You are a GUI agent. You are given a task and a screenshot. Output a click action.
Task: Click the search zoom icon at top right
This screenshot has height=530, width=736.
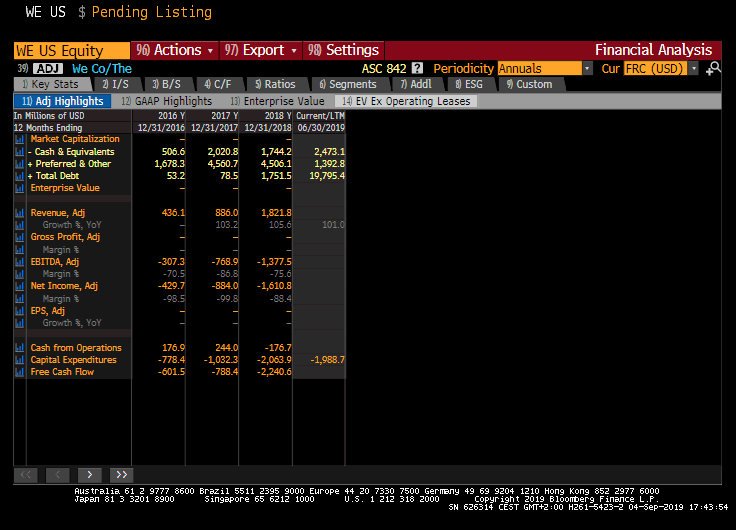pyautogui.click(x=713, y=68)
